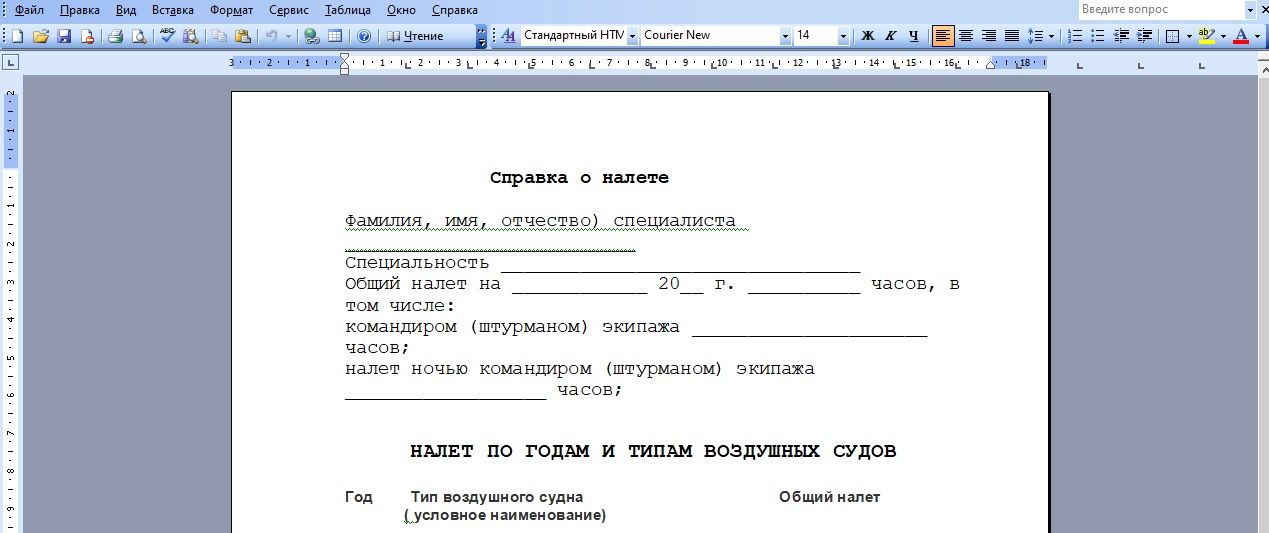Viewport: 1269px width, 533px height.
Task: Open the Формат menu
Action: [x=231, y=10]
